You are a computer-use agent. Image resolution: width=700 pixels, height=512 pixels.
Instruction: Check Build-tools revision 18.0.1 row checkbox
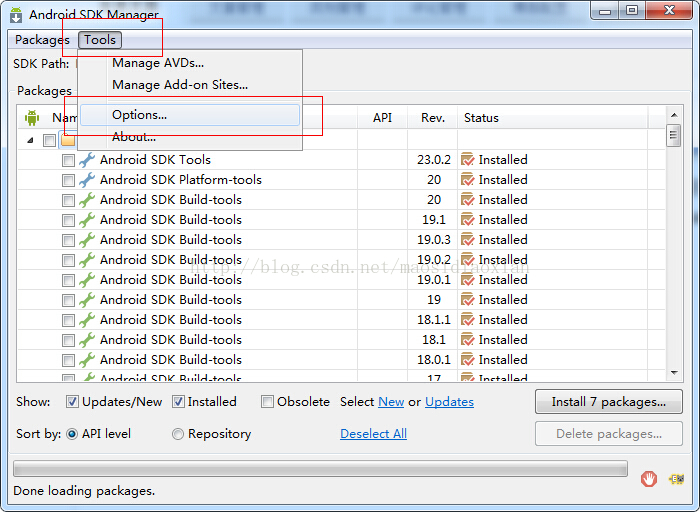[x=68, y=360]
